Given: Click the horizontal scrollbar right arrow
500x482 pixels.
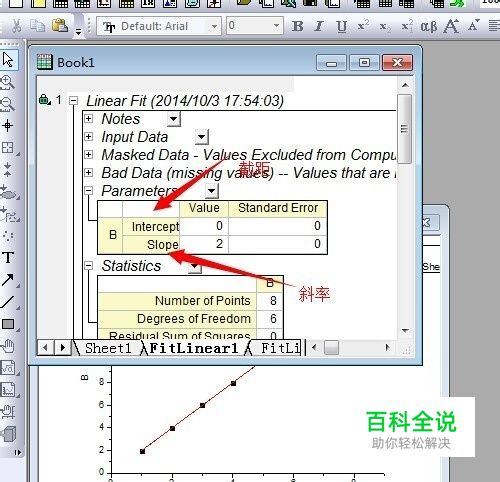Looking at the screenshot, I should click(387, 348).
